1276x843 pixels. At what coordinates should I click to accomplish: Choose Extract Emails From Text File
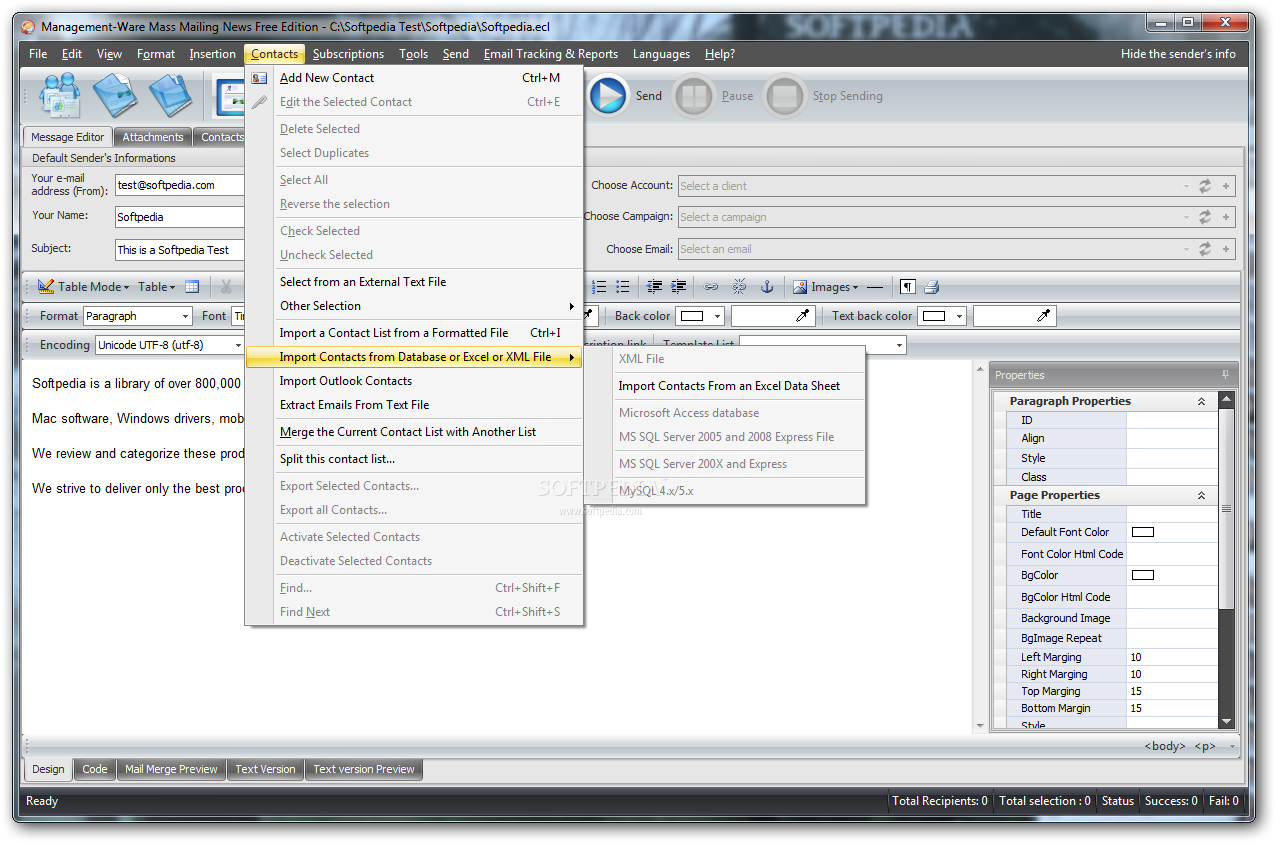click(414, 405)
